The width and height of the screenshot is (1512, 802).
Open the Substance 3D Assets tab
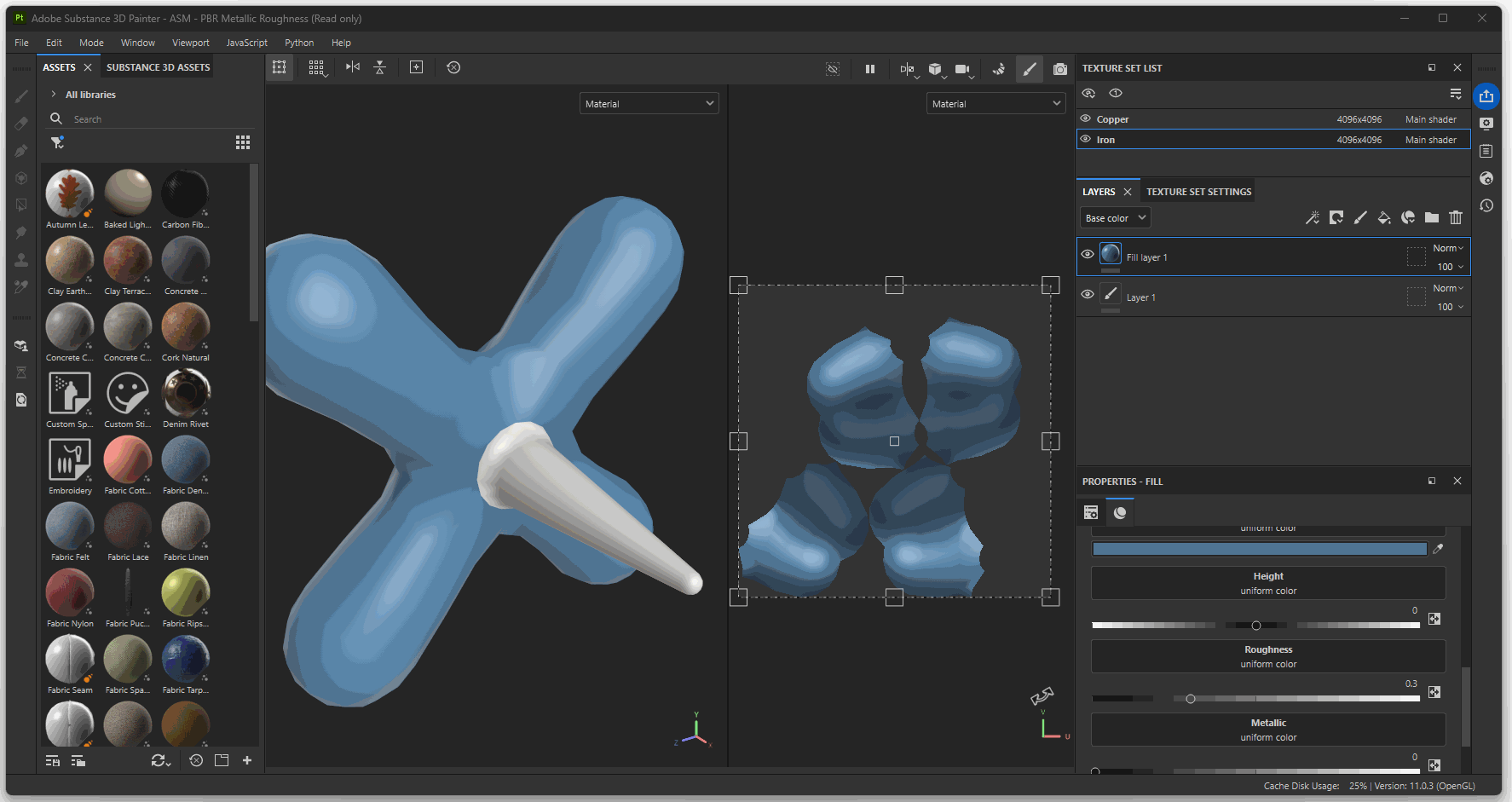tap(158, 67)
